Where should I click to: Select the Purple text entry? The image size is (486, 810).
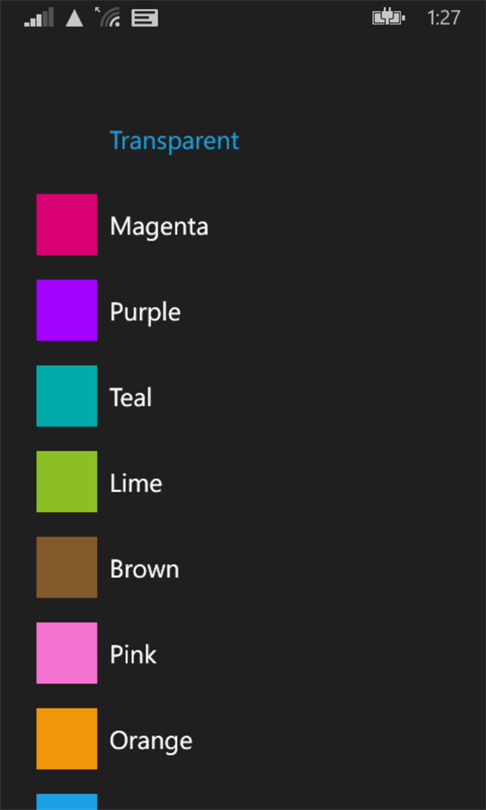point(145,313)
